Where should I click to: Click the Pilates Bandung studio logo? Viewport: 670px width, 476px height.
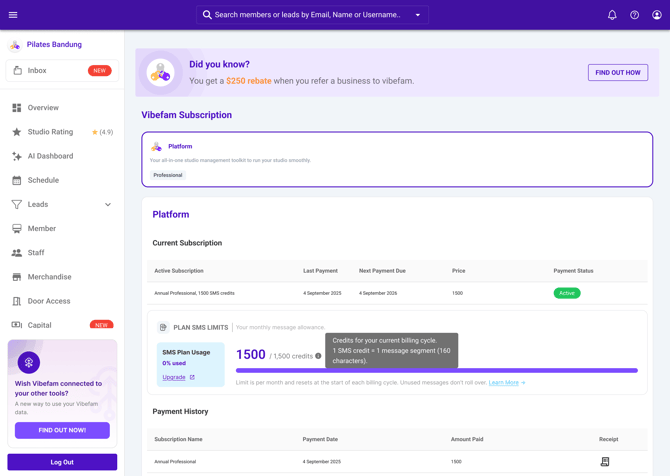click(15, 44)
